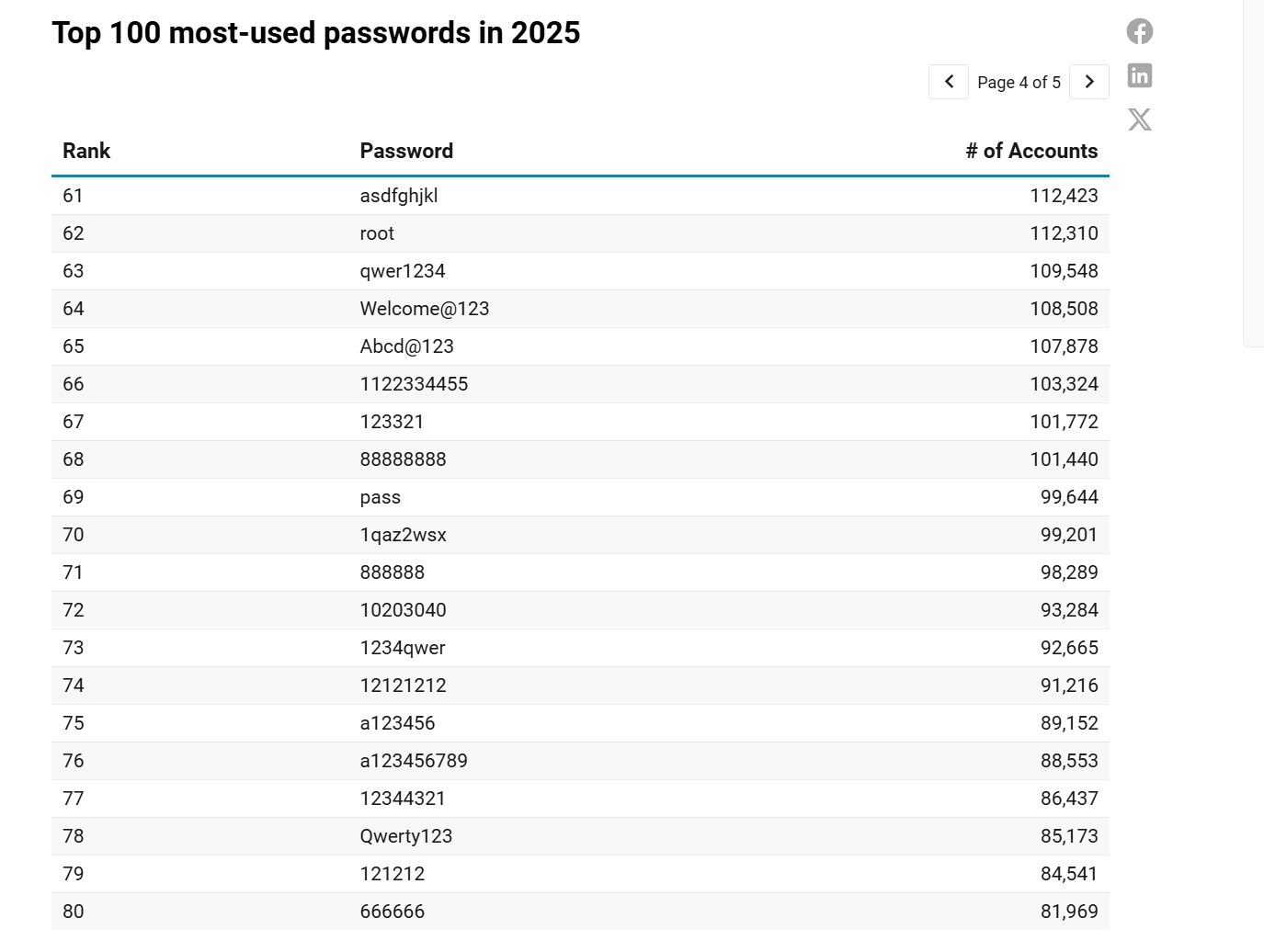The height and width of the screenshot is (952, 1264).
Task: Click the page title heading
Action: point(316,33)
